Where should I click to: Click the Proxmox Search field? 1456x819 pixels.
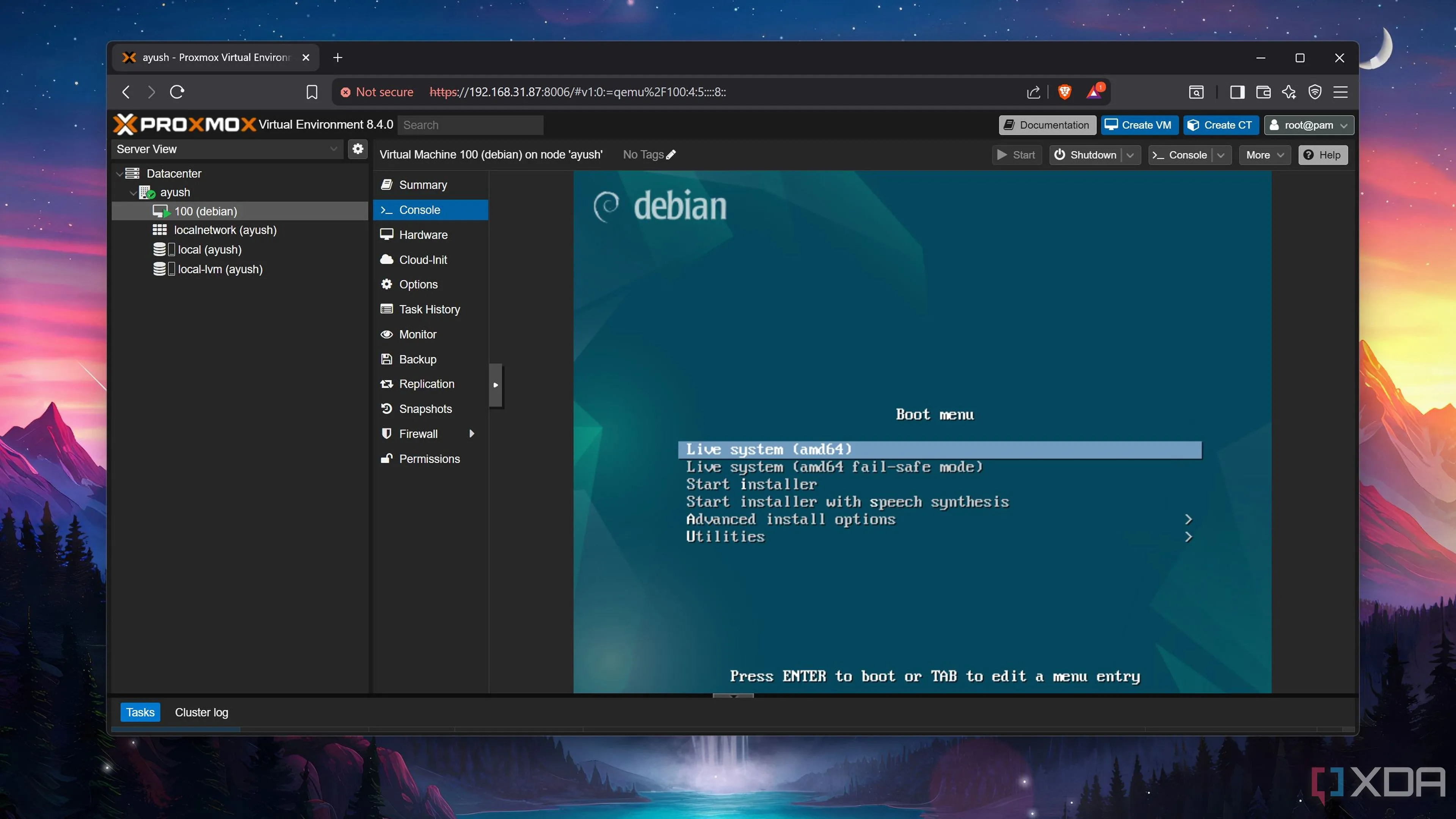pyautogui.click(x=470, y=125)
